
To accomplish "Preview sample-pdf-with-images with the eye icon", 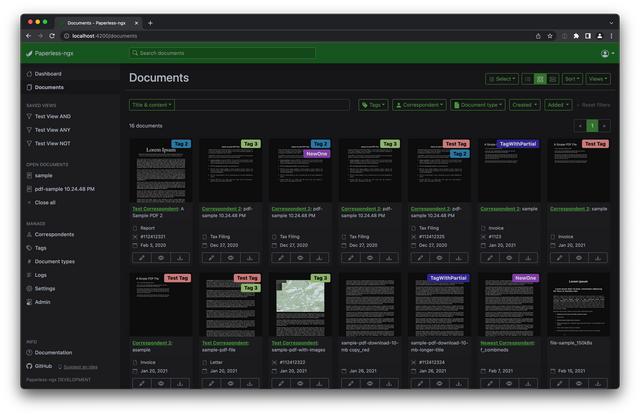I will 300,383.
